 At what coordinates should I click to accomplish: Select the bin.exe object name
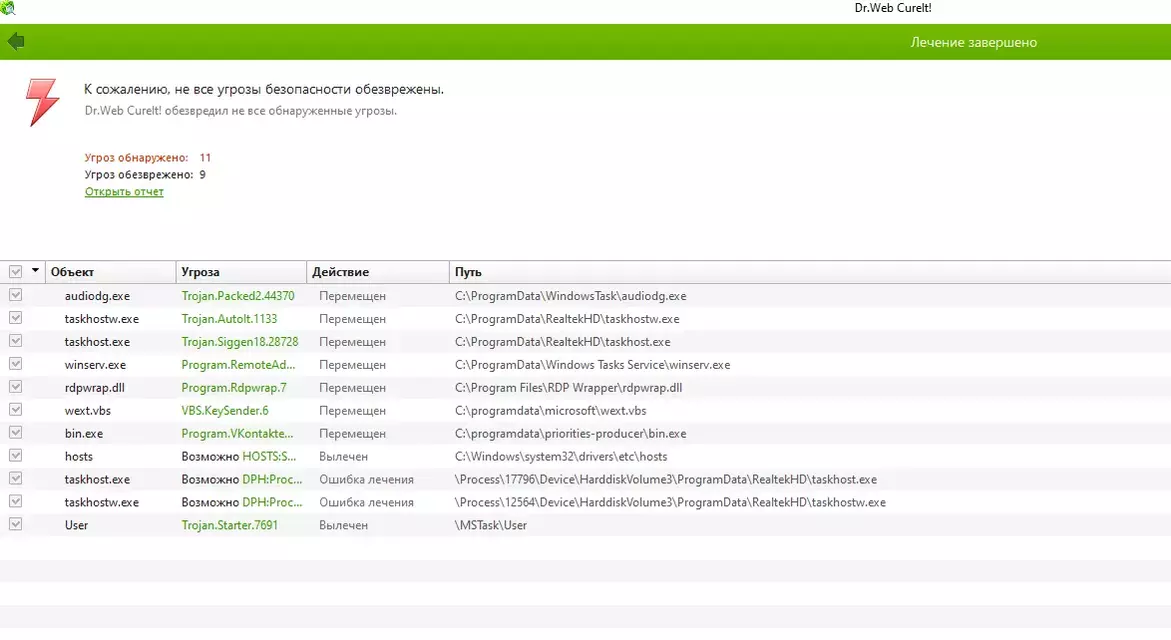tap(84, 433)
